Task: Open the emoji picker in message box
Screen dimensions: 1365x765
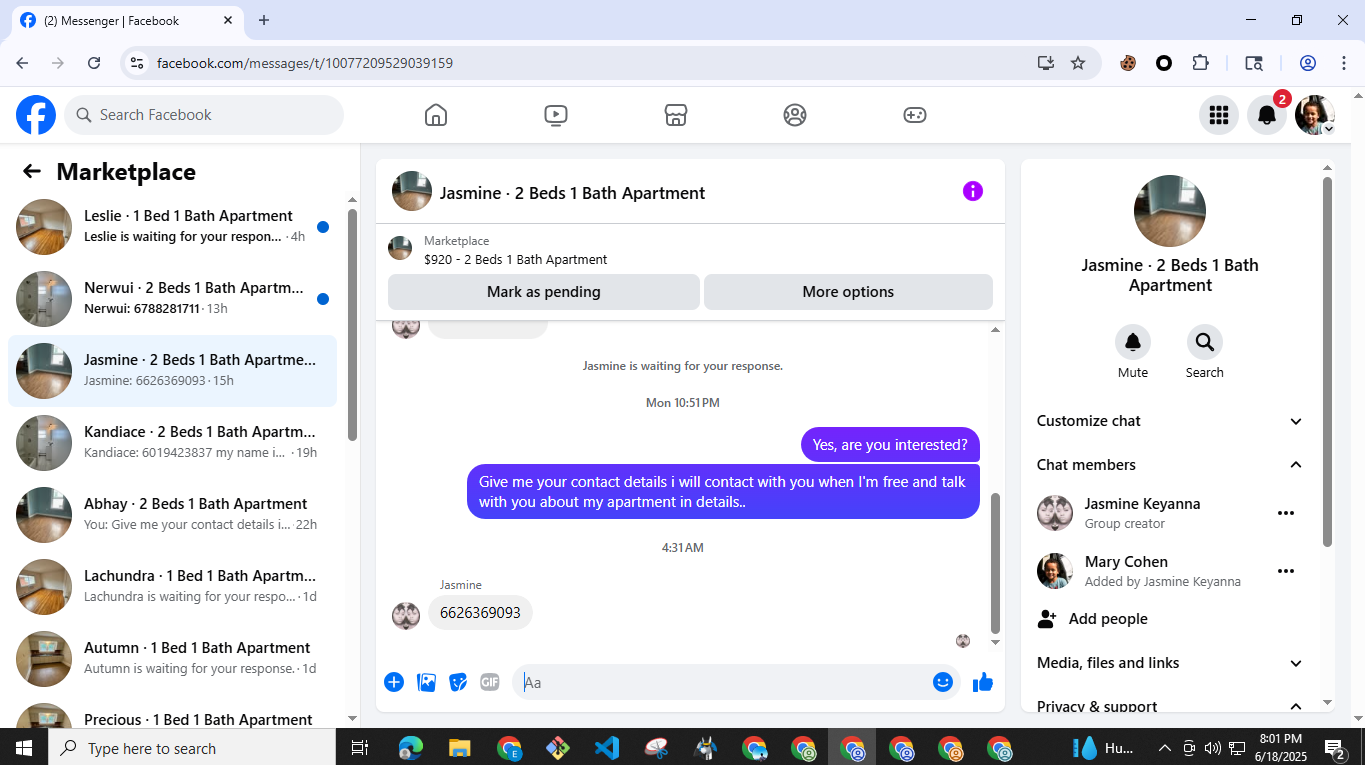Action: tap(943, 682)
